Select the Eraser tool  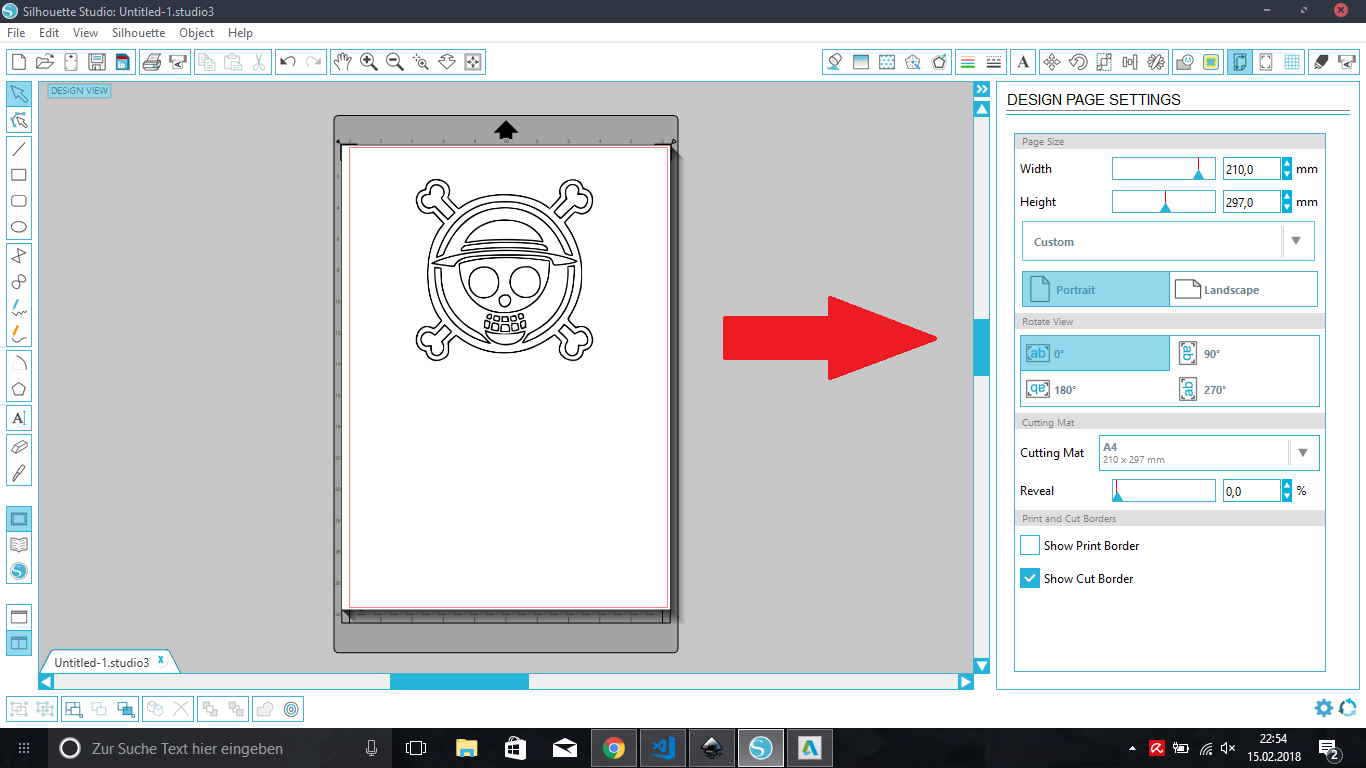coord(19,447)
